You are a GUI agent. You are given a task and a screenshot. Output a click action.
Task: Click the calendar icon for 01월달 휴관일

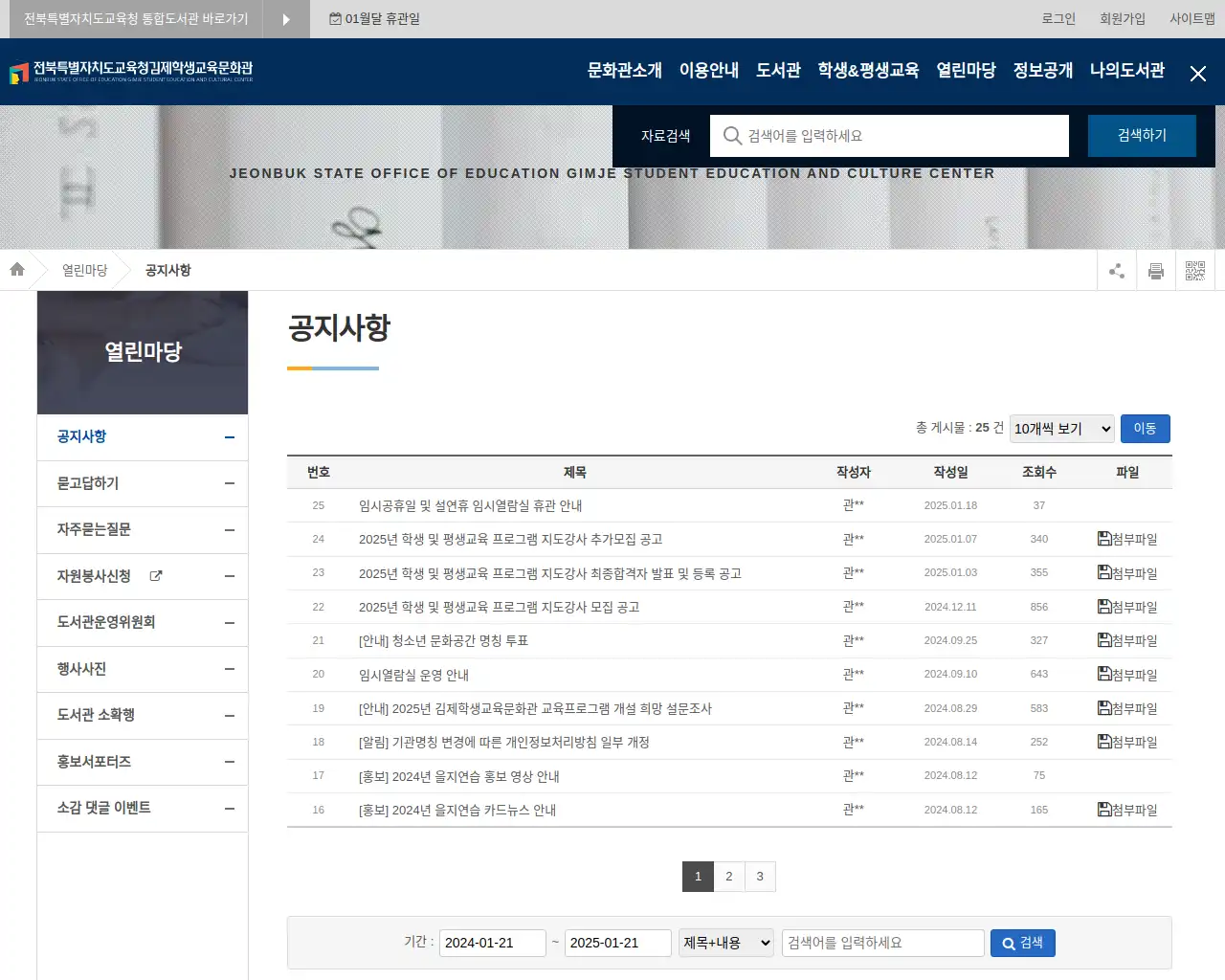tap(335, 19)
